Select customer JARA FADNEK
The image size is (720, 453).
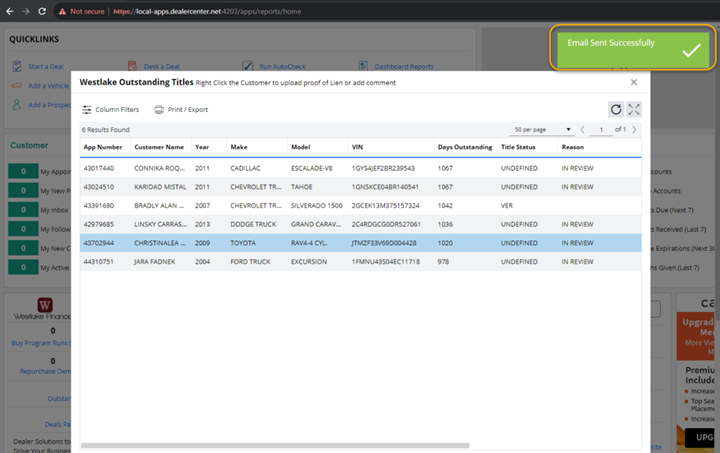(x=154, y=262)
